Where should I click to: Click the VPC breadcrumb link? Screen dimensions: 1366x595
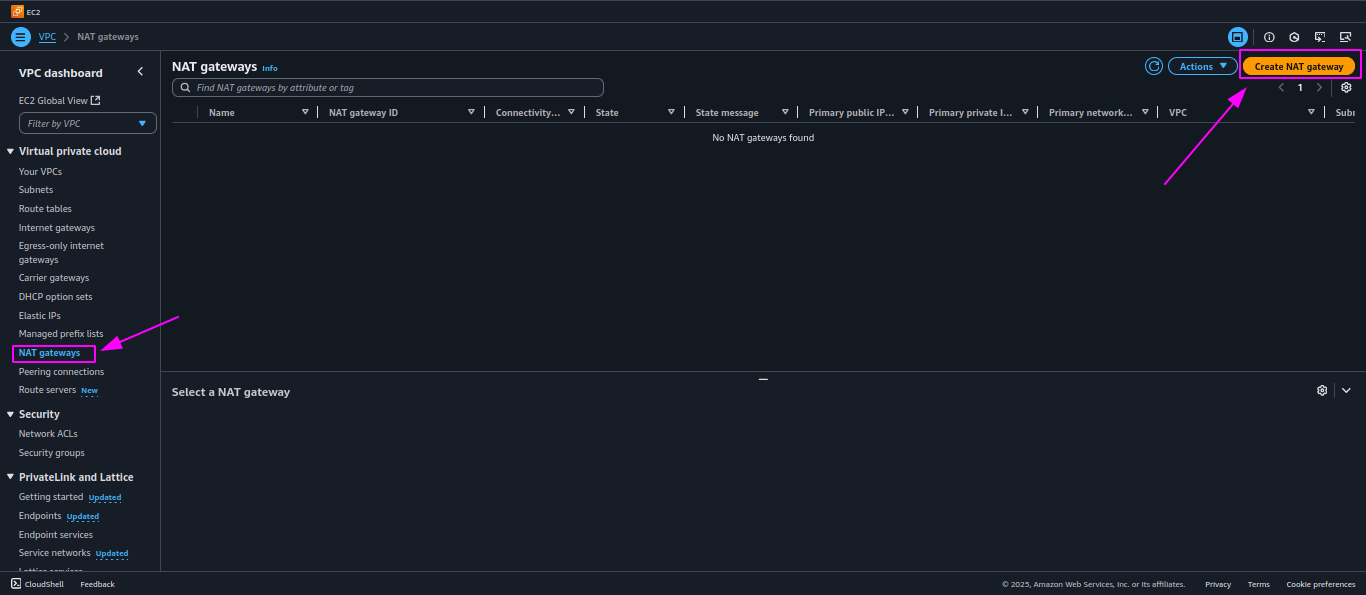click(47, 37)
